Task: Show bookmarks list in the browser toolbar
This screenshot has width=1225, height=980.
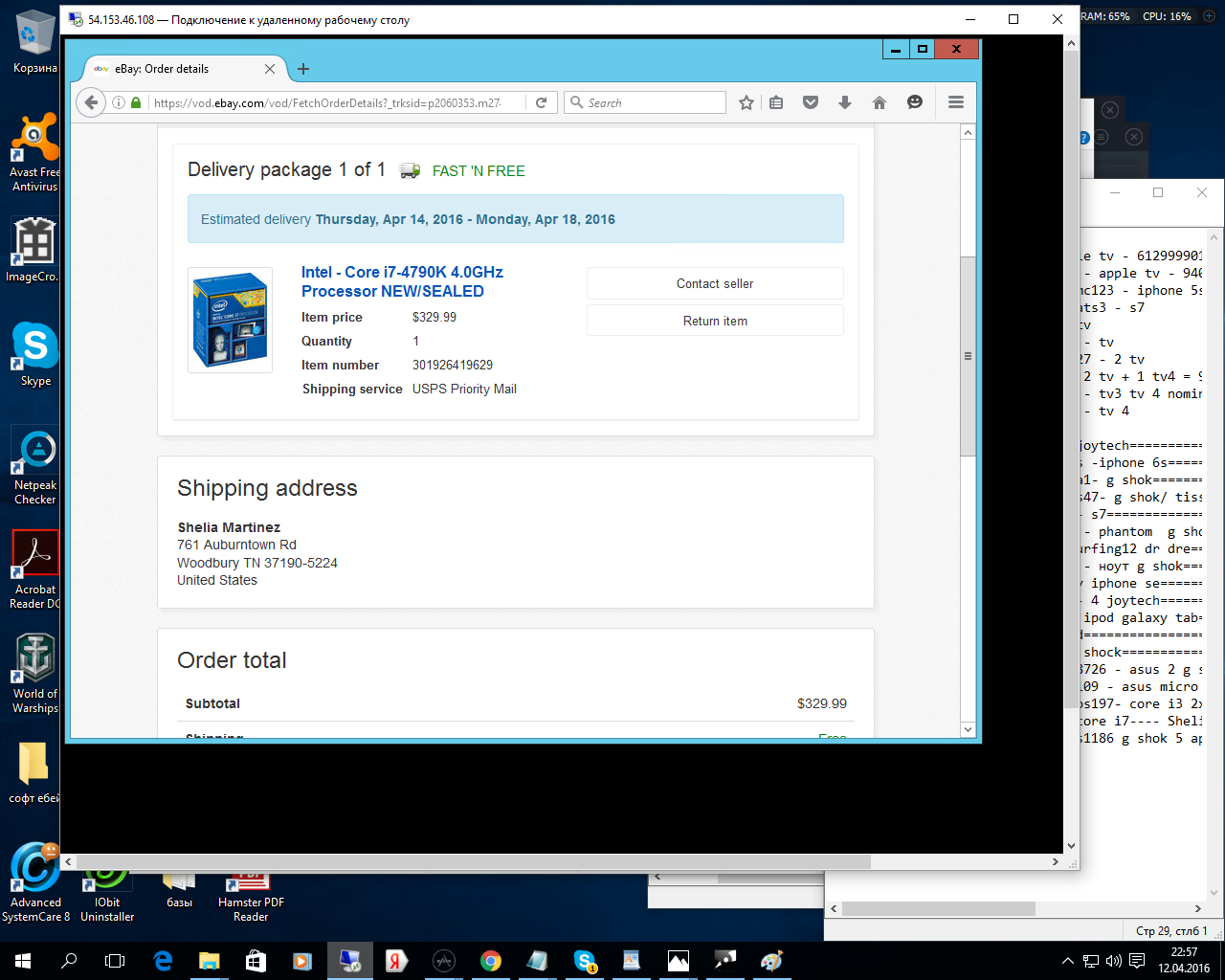Action: pos(776,102)
